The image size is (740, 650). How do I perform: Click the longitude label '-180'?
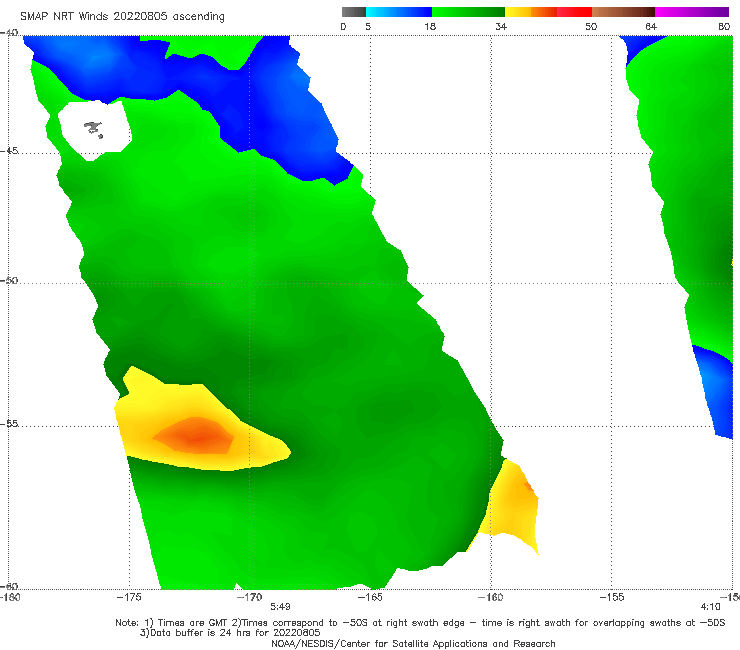point(10,597)
